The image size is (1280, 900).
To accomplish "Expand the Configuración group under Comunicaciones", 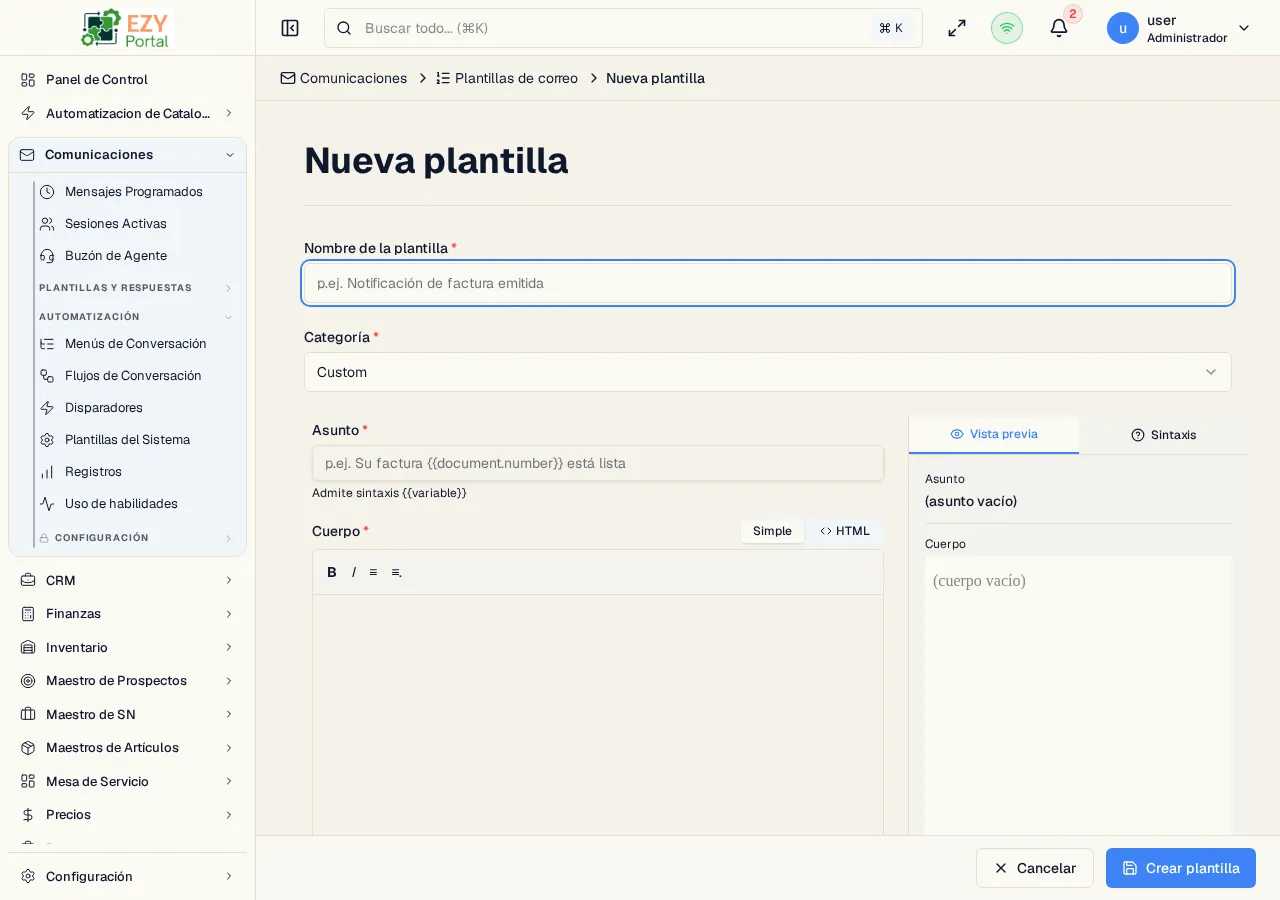I will click(x=228, y=538).
